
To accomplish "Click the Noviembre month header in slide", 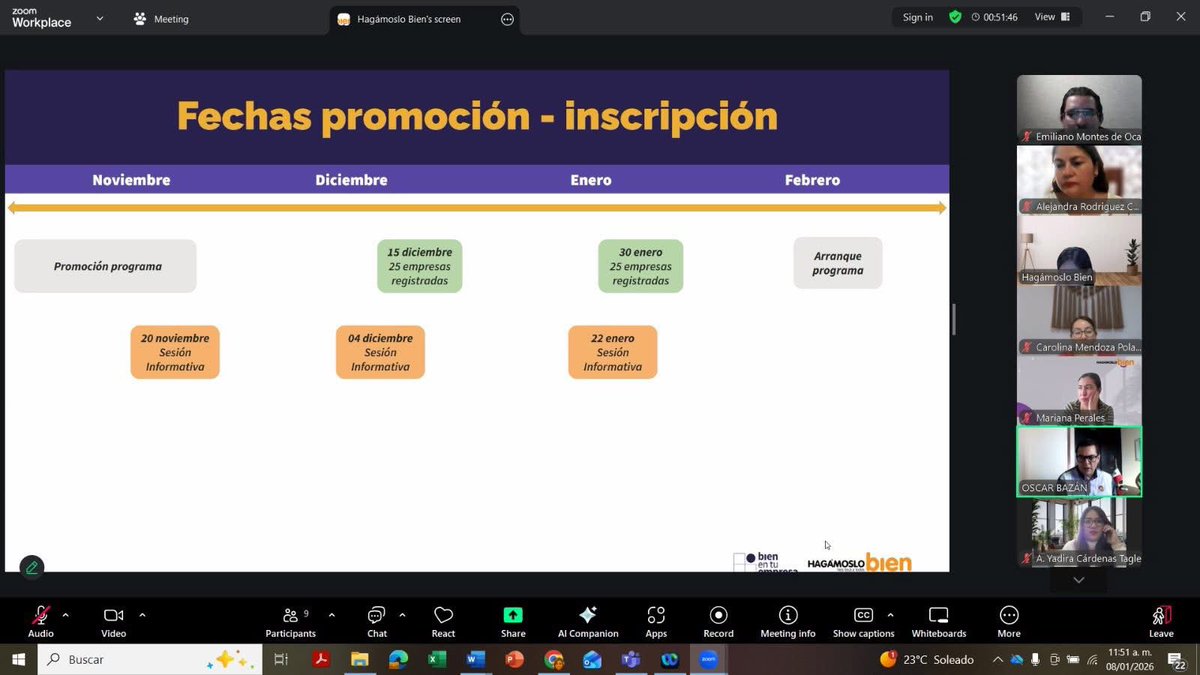I will point(131,180).
